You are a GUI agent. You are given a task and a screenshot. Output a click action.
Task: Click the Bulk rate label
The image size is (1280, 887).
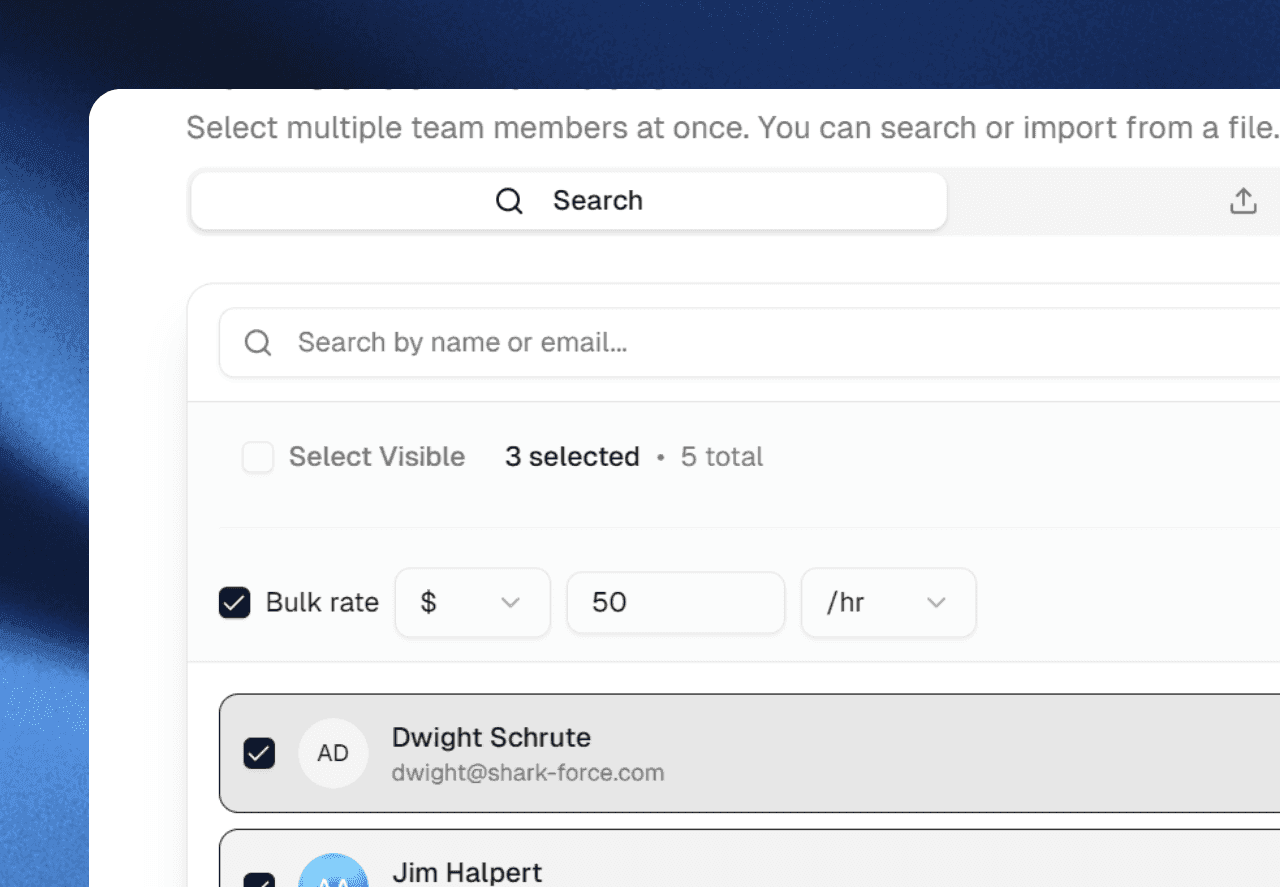[x=322, y=603]
